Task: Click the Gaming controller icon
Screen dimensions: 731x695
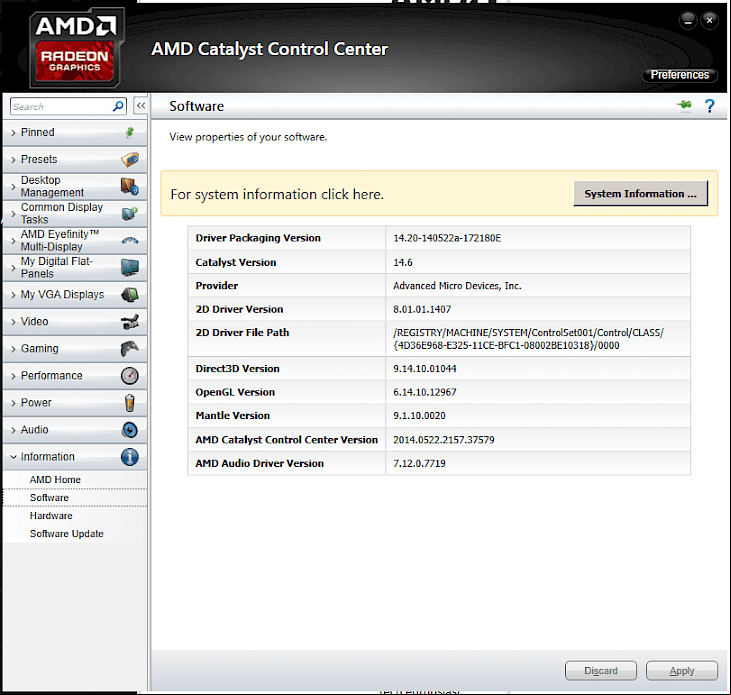Action: click(x=130, y=349)
